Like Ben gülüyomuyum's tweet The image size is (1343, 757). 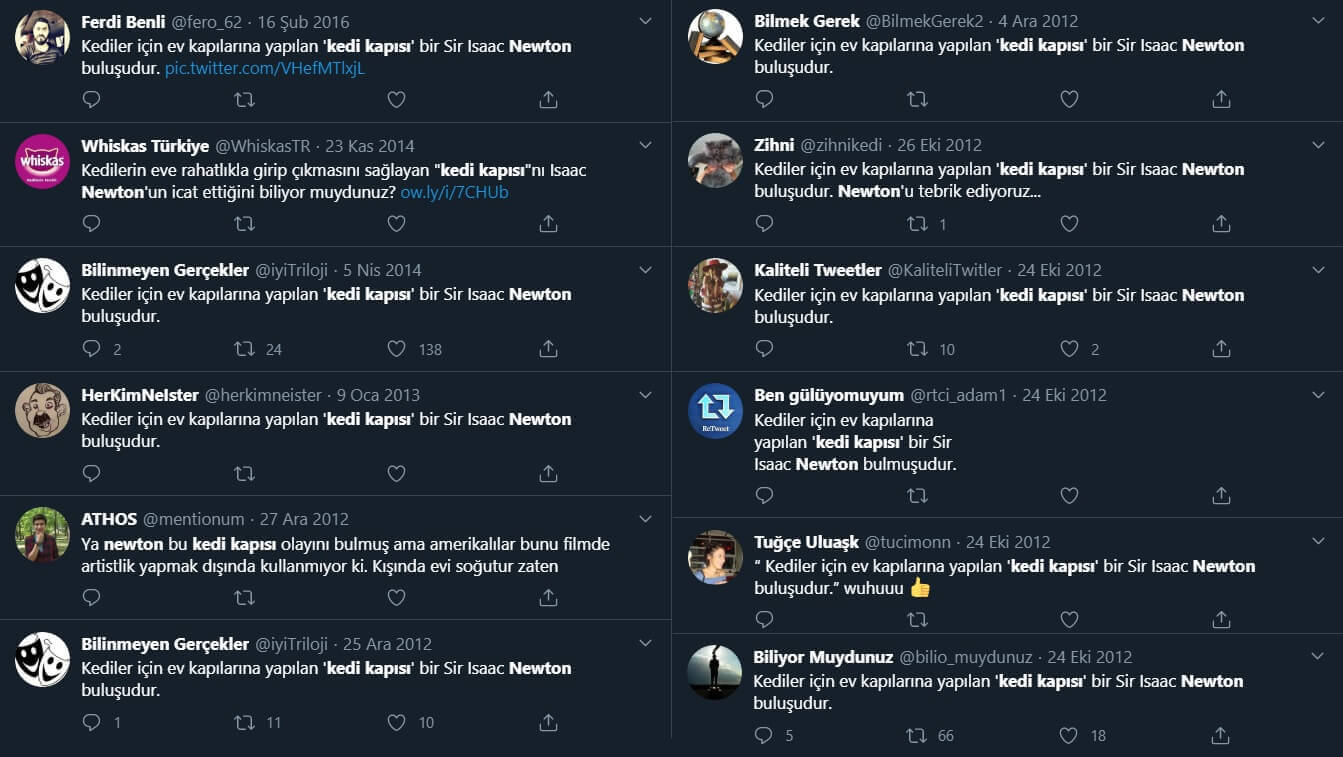(x=1069, y=495)
